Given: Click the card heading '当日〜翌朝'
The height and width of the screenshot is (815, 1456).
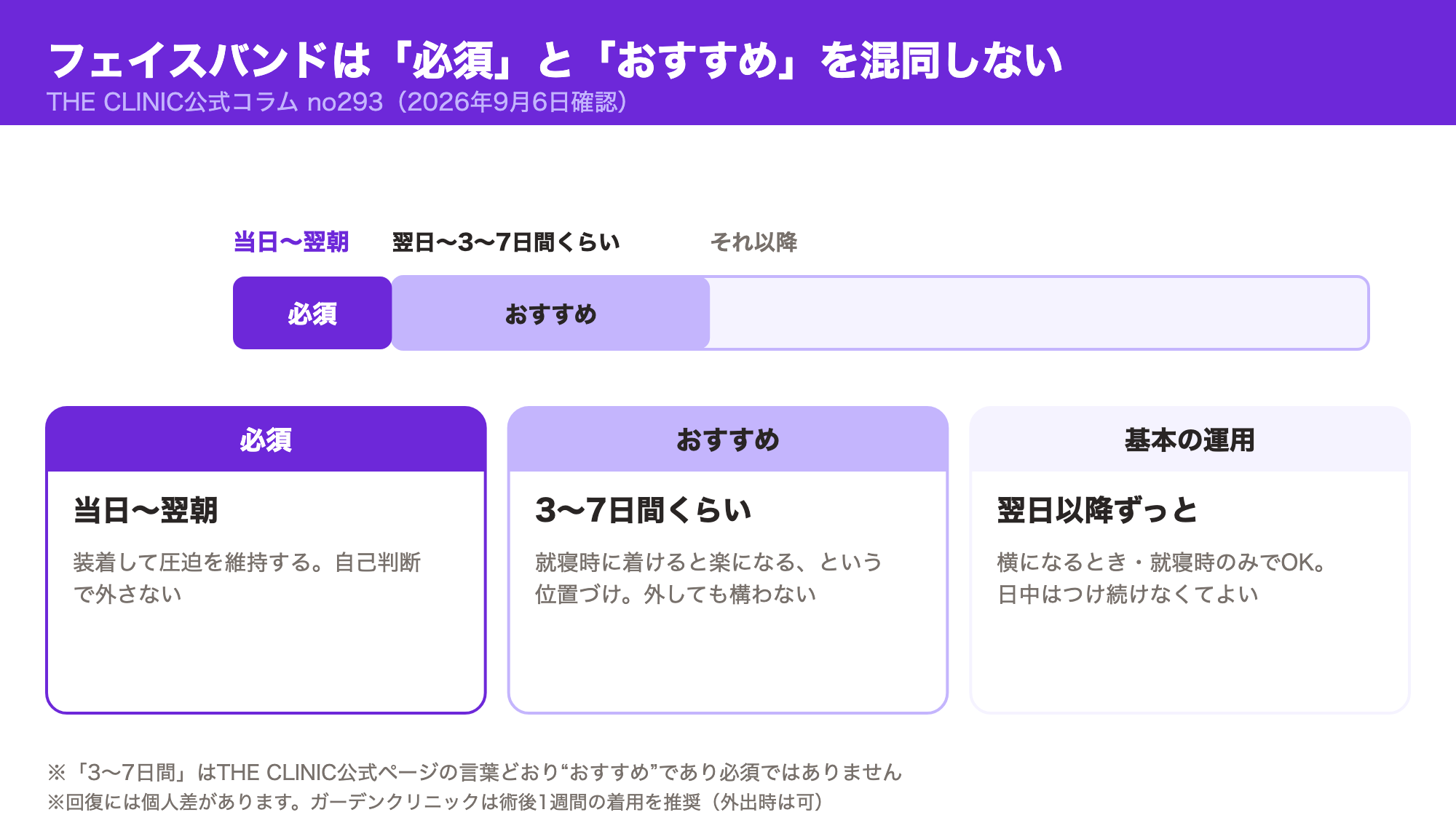Looking at the screenshot, I should [146, 510].
